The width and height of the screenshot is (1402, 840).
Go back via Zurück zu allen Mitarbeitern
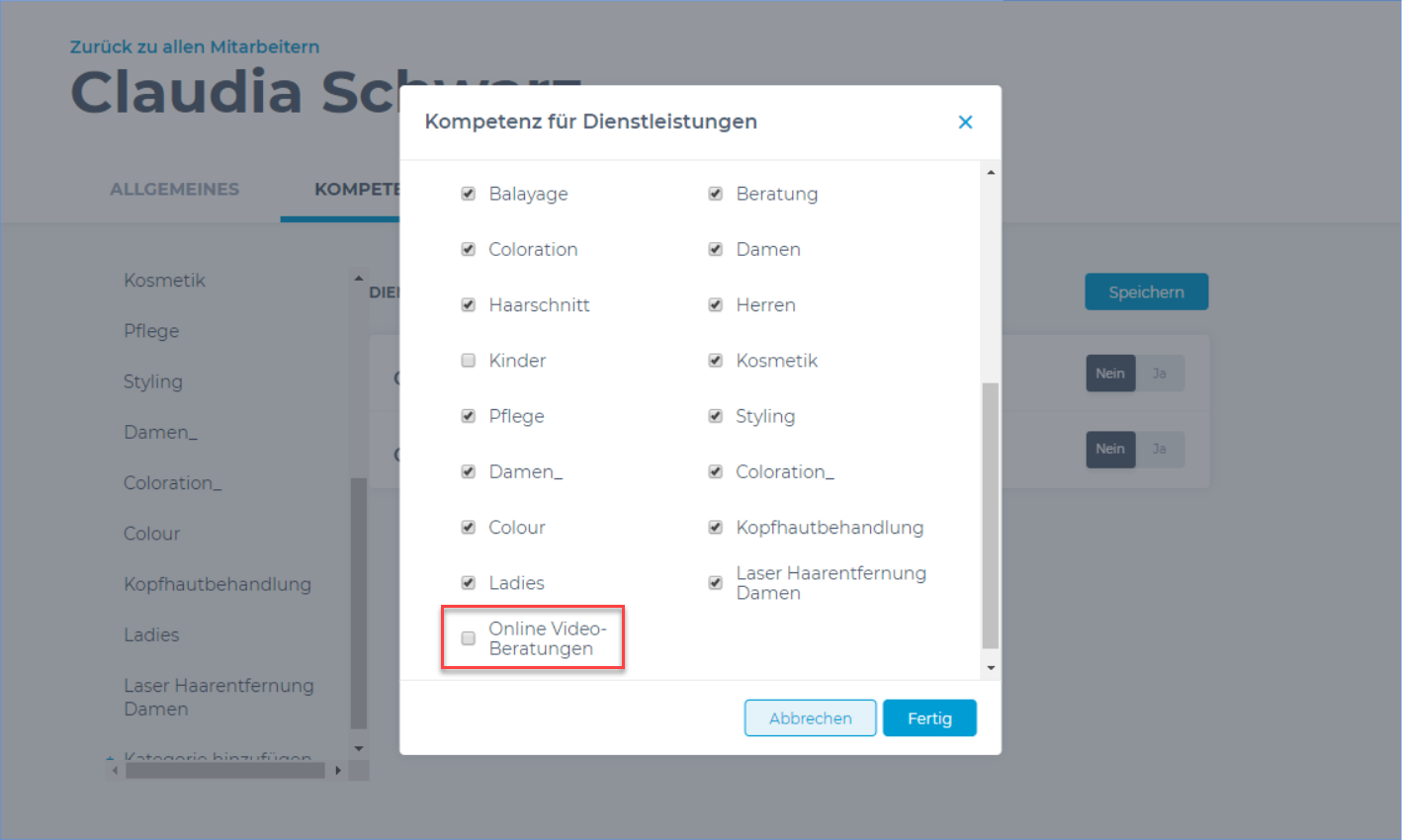(x=195, y=46)
